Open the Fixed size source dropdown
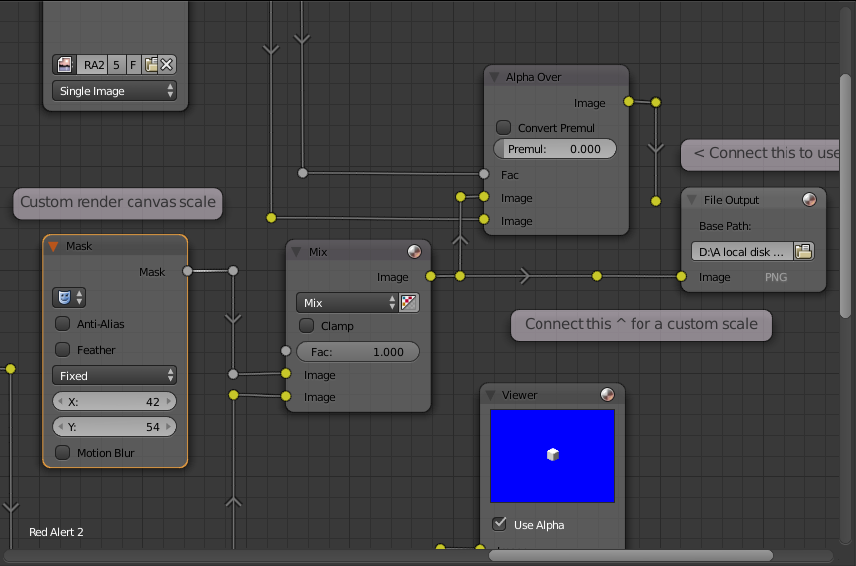 (x=114, y=376)
